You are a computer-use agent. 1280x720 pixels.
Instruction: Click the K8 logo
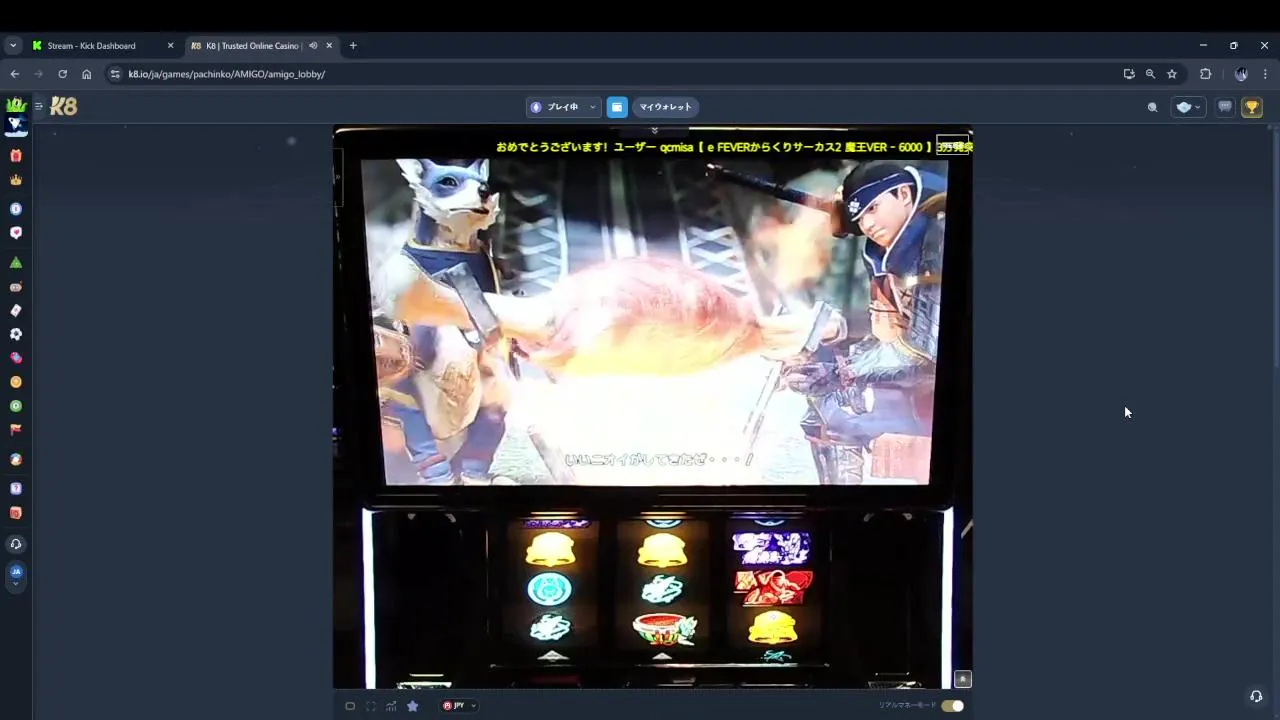[x=64, y=106]
